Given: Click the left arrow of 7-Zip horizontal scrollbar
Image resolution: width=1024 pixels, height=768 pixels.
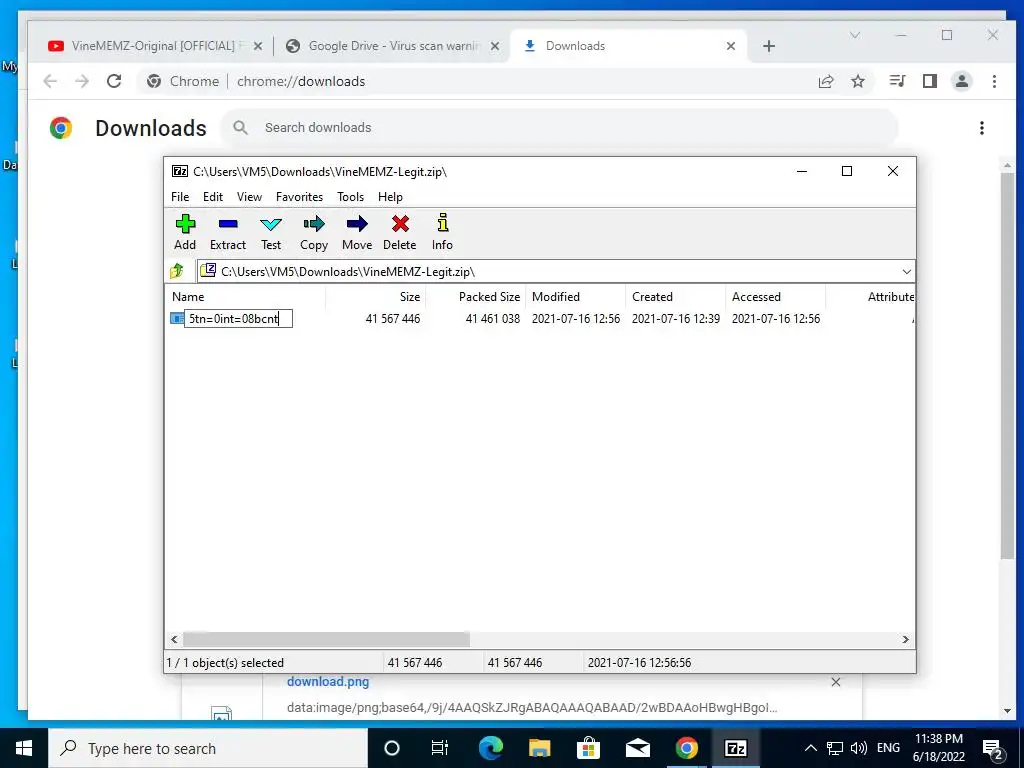Looking at the screenshot, I should click(x=174, y=639).
